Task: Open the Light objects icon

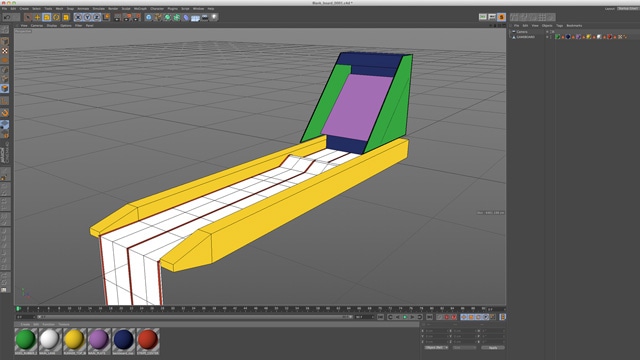Action: point(214,17)
